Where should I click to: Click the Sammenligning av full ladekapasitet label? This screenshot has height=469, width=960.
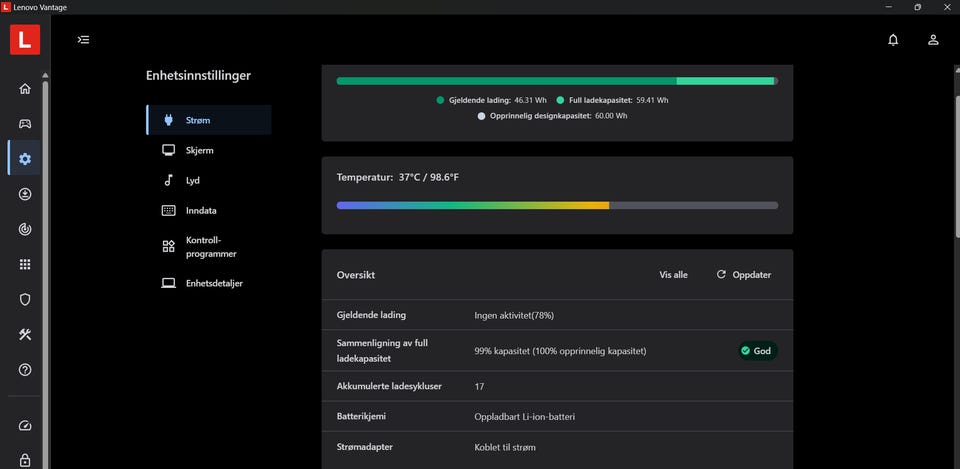tap(382, 351)
